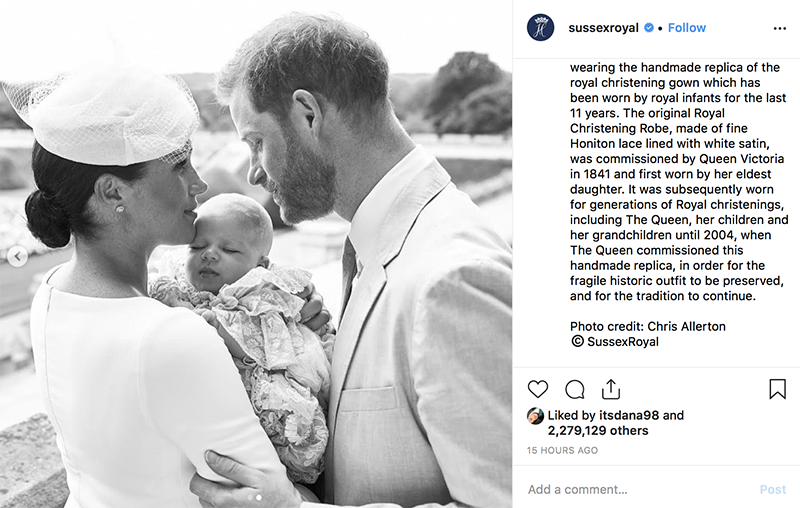Viewport: 800px width, 508px height.
Task: Click the Photo credit caption line
Action: (646, 326)
